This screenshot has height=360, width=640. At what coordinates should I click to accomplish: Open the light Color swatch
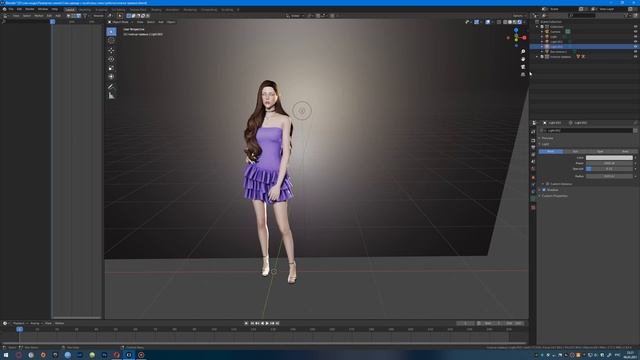point(609,158)
